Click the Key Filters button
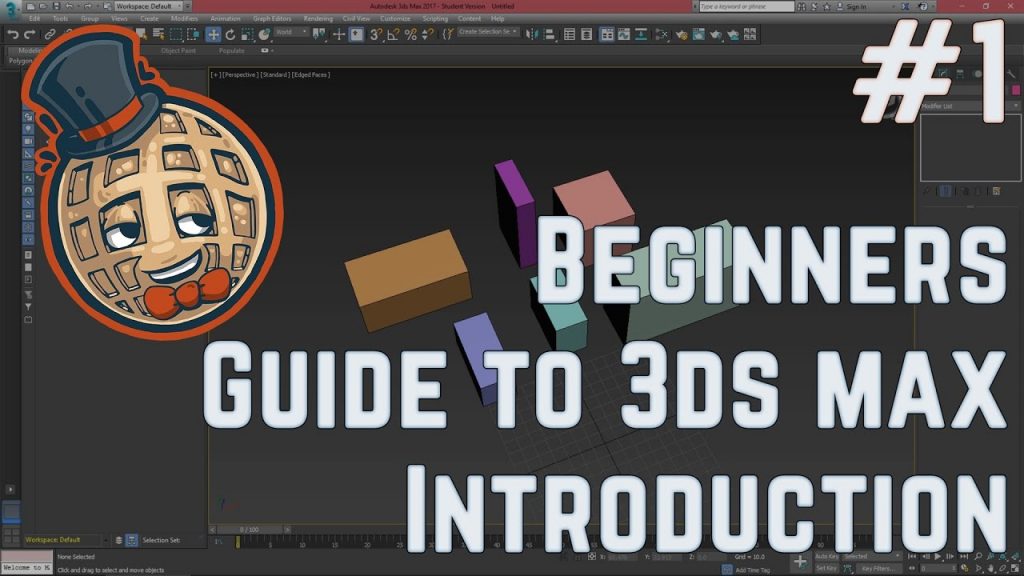Image resolution: width=1024 pixels, height=576 pixels. pos(878,569)
